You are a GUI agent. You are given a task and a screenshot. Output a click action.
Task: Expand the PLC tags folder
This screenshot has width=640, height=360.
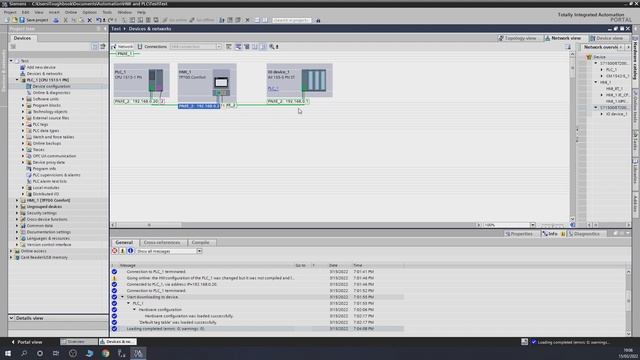coord(23,124)
